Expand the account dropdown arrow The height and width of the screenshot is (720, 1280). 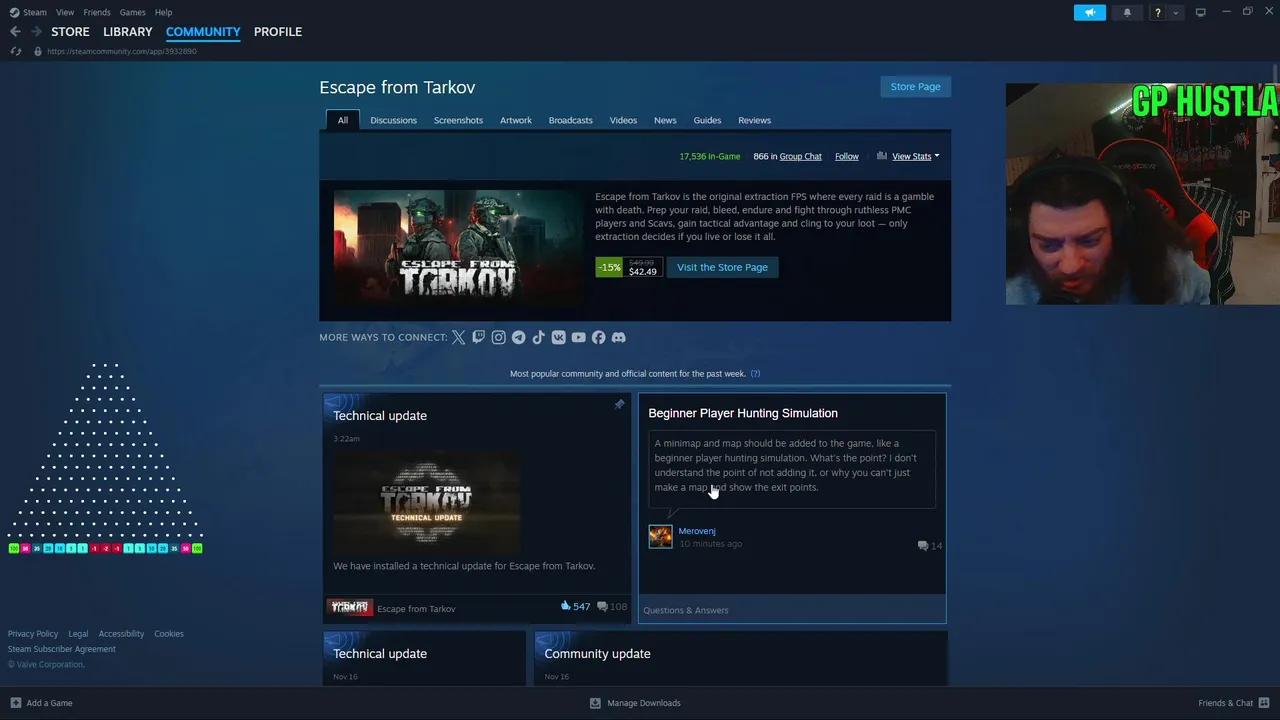[1176, 12]
